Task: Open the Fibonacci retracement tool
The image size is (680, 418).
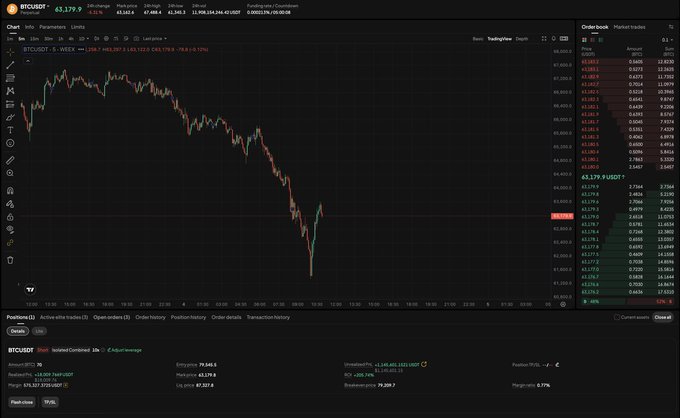Action: (10, 78)
